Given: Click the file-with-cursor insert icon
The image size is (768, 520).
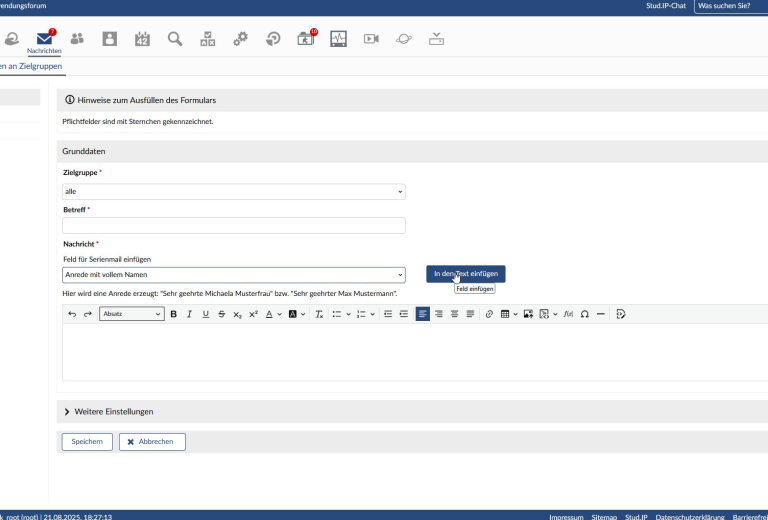Looking at the screenshot, I should coord(544,314).
